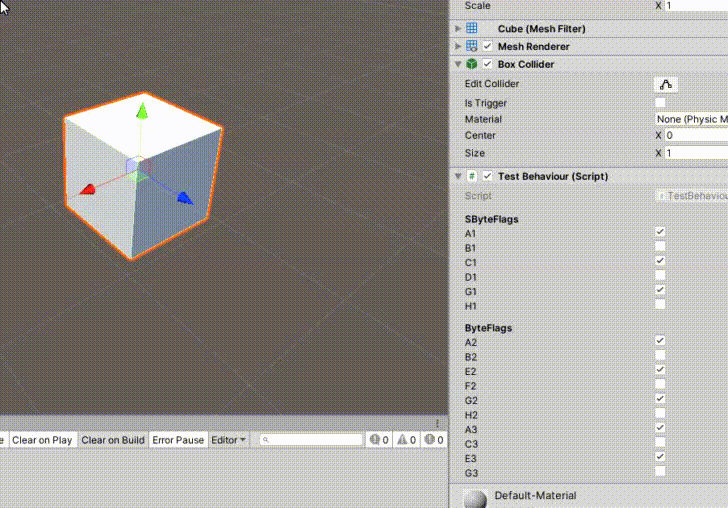Click the ByteFlags header label
728x508 pixels.
[488, 327]
